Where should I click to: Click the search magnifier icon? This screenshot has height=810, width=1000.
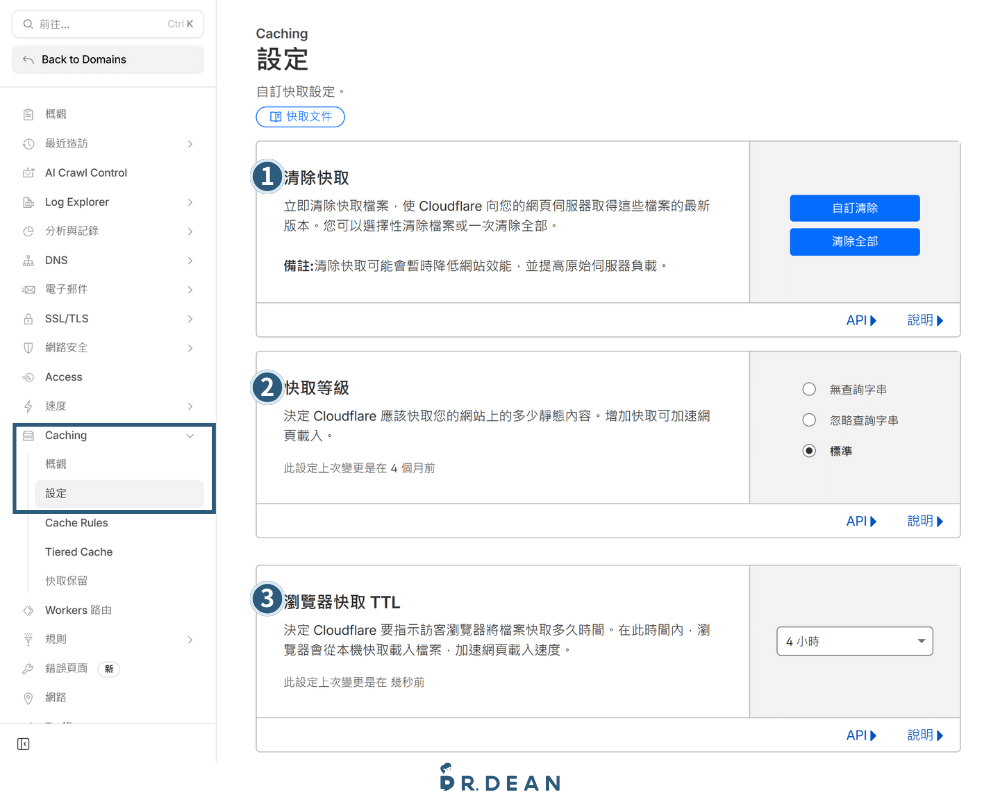pyautogui.click(x=28, y=24)
